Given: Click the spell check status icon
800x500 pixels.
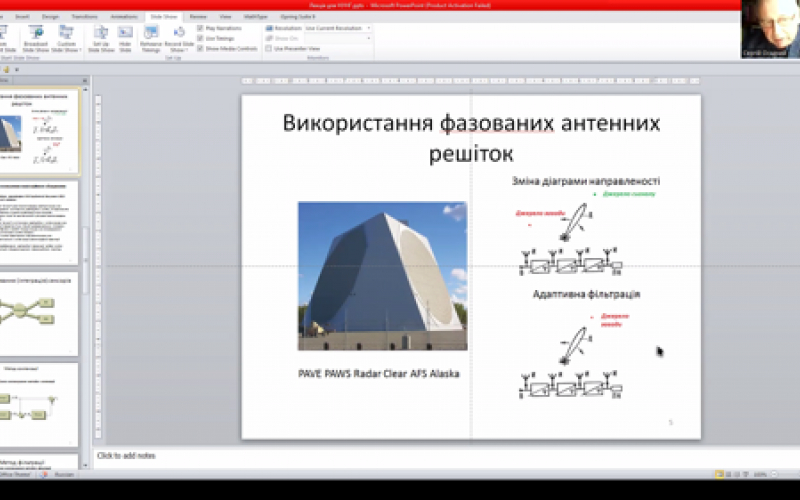Looking at the screenshot, I should pyautogui.click(x=43, y=474).
